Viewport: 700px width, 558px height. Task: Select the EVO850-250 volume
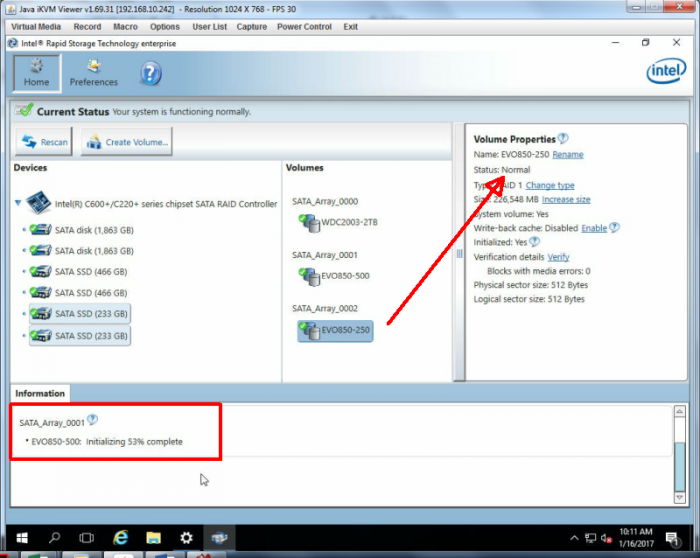click(335, 331)
